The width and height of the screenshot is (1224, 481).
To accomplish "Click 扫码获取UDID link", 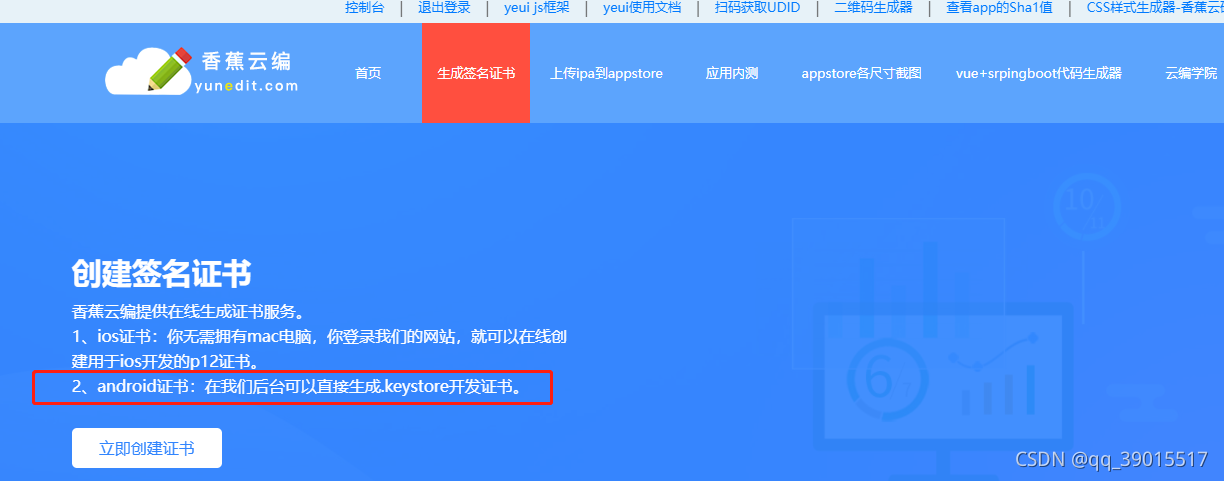I will click(757, 8).
